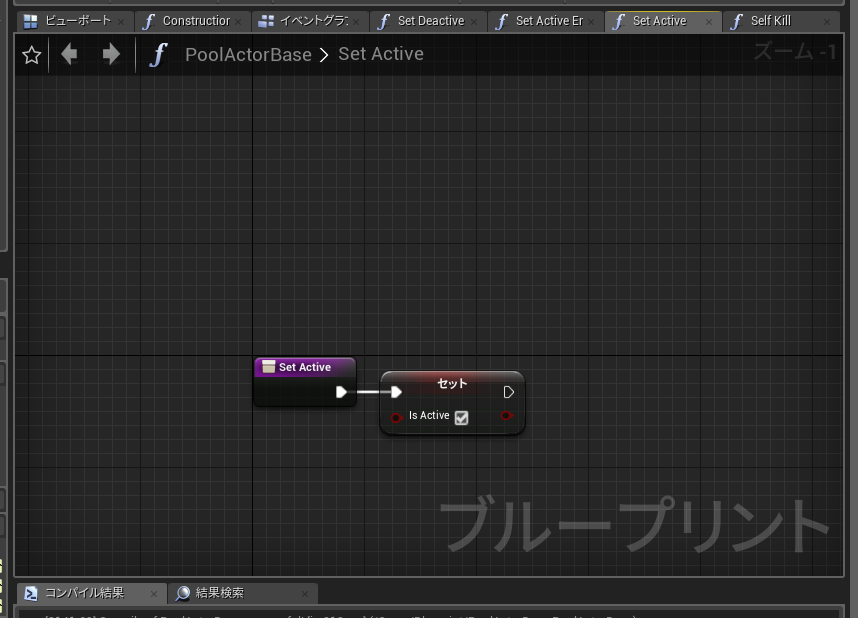Click the Is Active output boolean pin

[x=507, y=416]
